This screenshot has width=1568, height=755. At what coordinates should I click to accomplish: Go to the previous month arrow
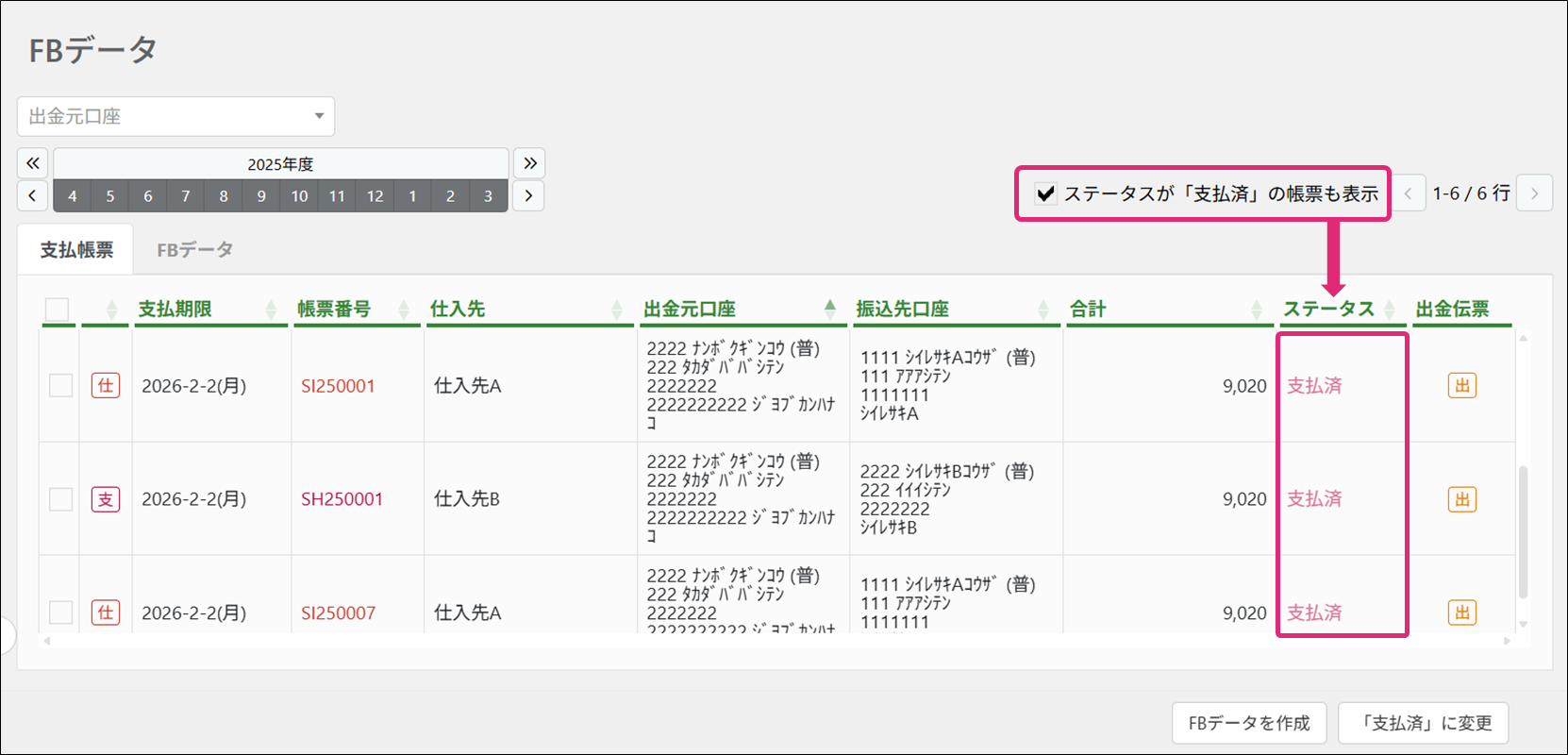[x=33, y=196]
